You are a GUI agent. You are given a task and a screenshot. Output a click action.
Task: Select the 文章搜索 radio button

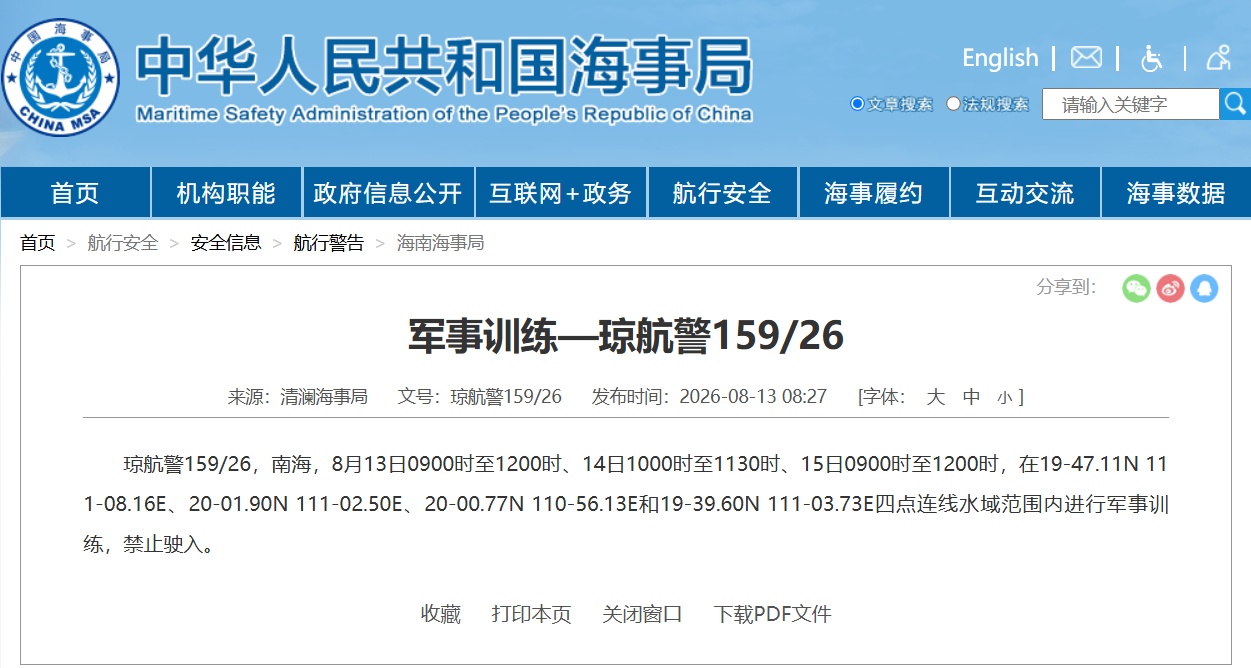click(857, 103)
